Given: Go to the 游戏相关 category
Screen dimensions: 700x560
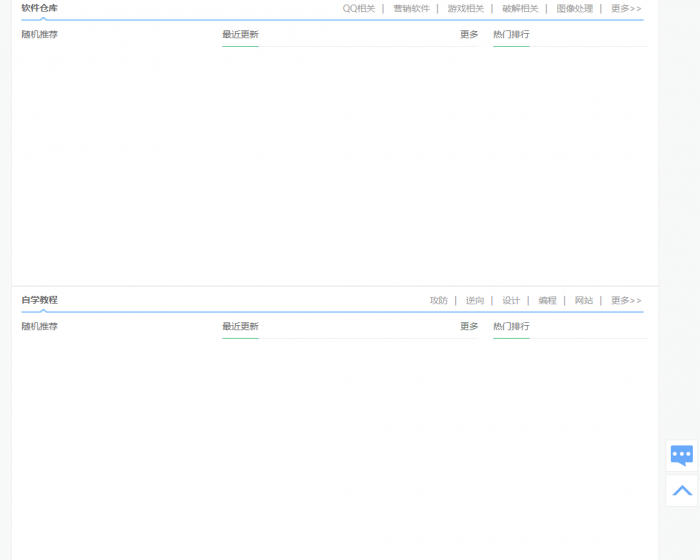Looking at the screenshot, I should [x=465, y=9].
